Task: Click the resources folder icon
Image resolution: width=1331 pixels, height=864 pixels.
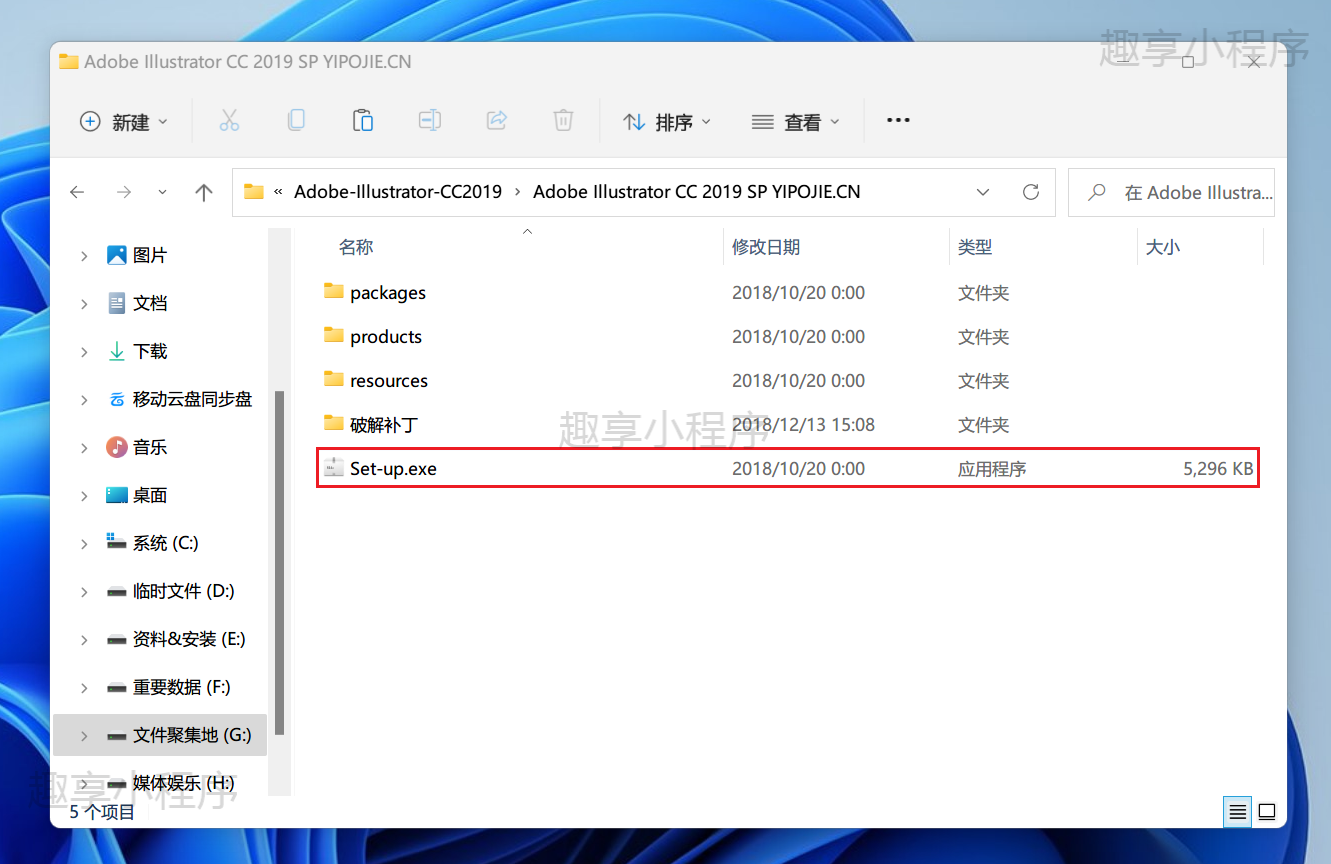Action: coord(334,379)
